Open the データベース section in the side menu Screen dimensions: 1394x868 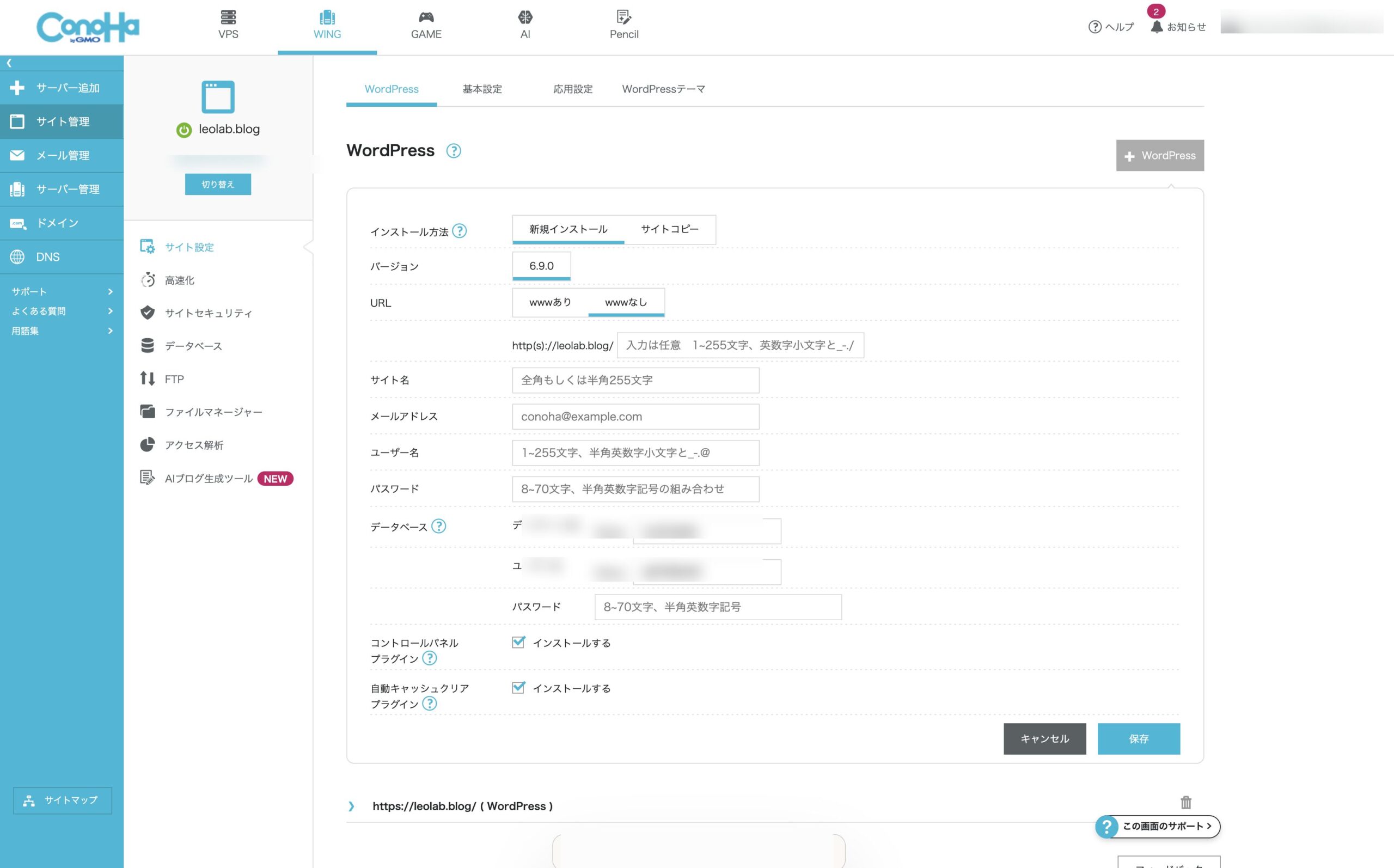tap(193, 346)
